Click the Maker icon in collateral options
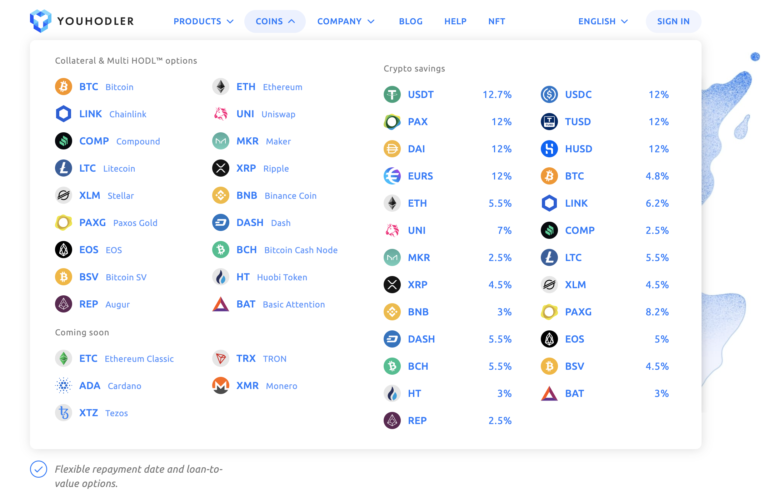The height and width of the screenshot is (497, 768). pos(220,141)
